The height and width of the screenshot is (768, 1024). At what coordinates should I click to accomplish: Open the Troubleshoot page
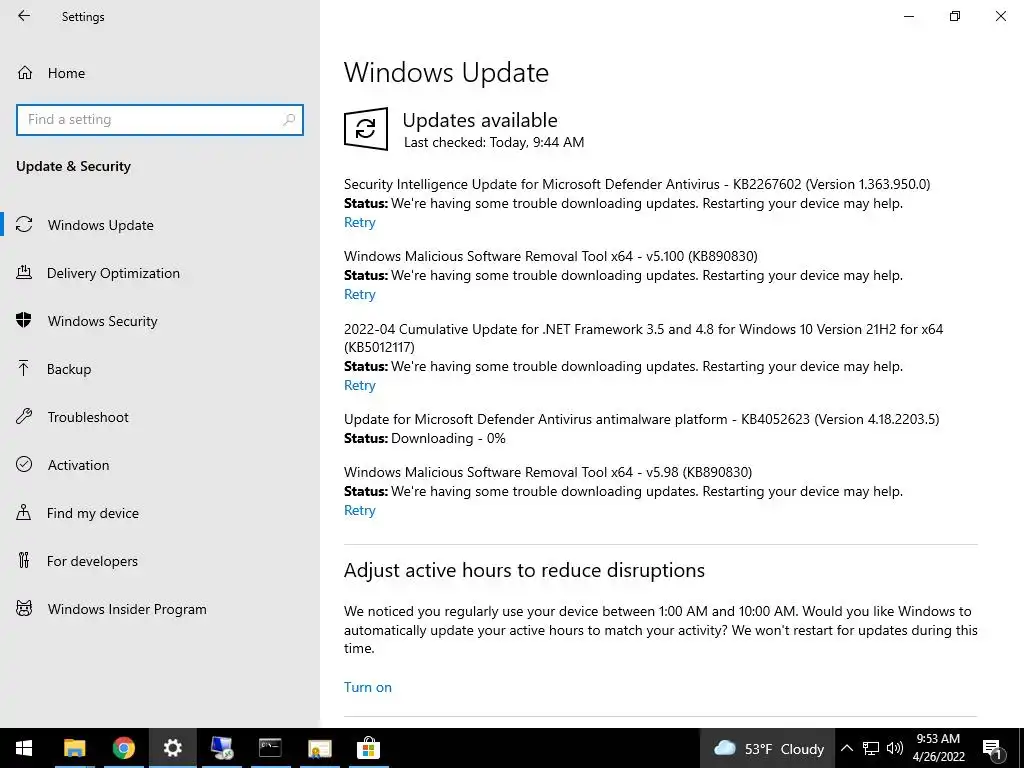coord(88,417)
